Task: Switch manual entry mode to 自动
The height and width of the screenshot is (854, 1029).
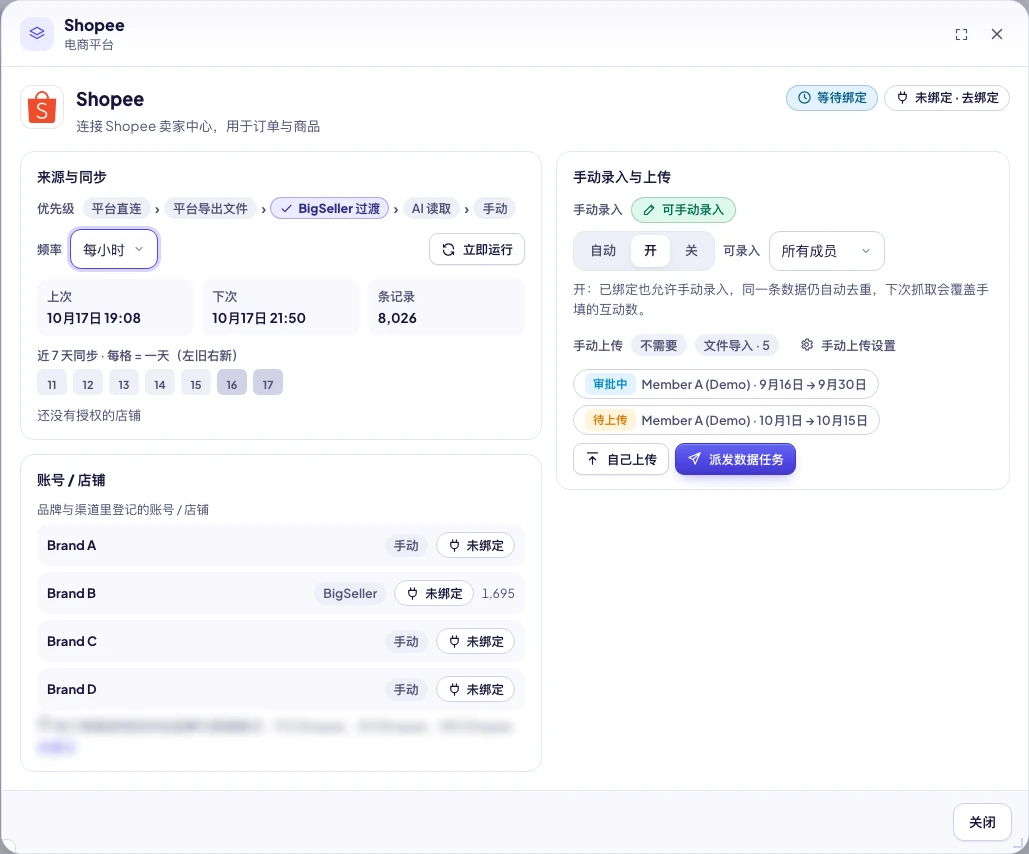Action: tap(603, 251)
